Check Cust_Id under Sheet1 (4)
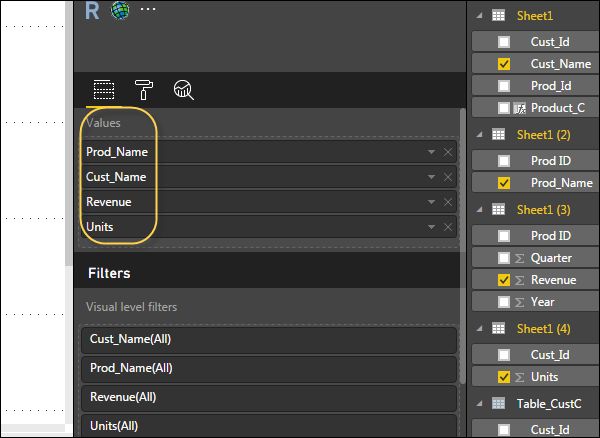The height and width of the screenshot is (438, 600). [504, 355]
